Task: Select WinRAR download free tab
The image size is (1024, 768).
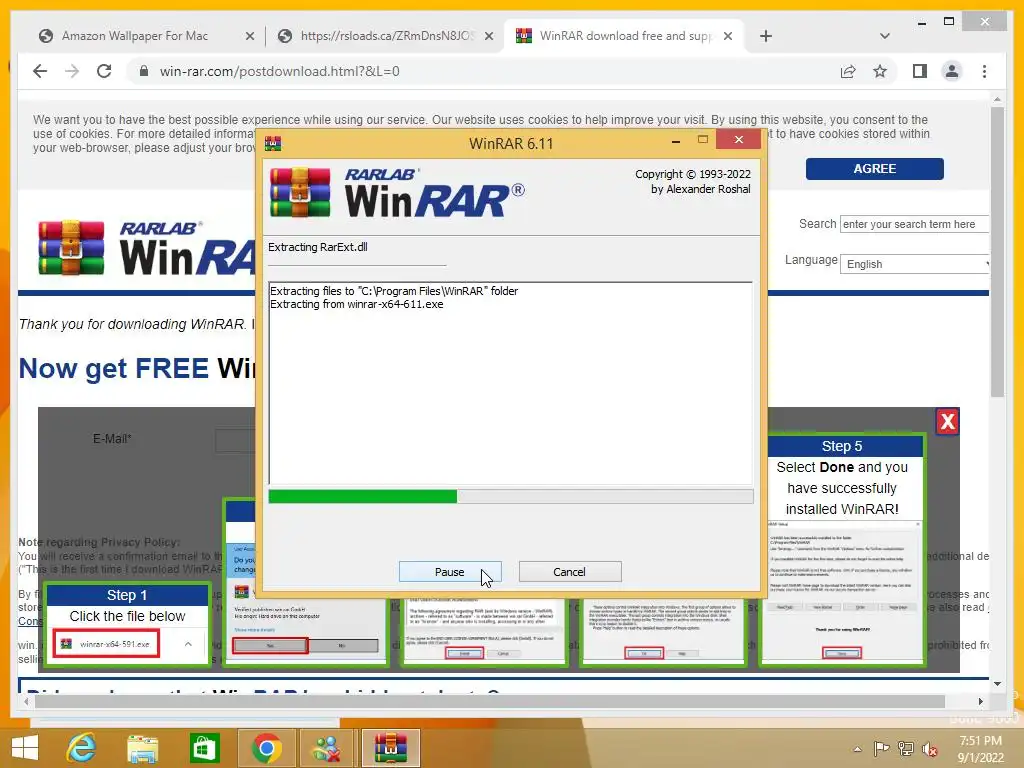Action: 624,36
